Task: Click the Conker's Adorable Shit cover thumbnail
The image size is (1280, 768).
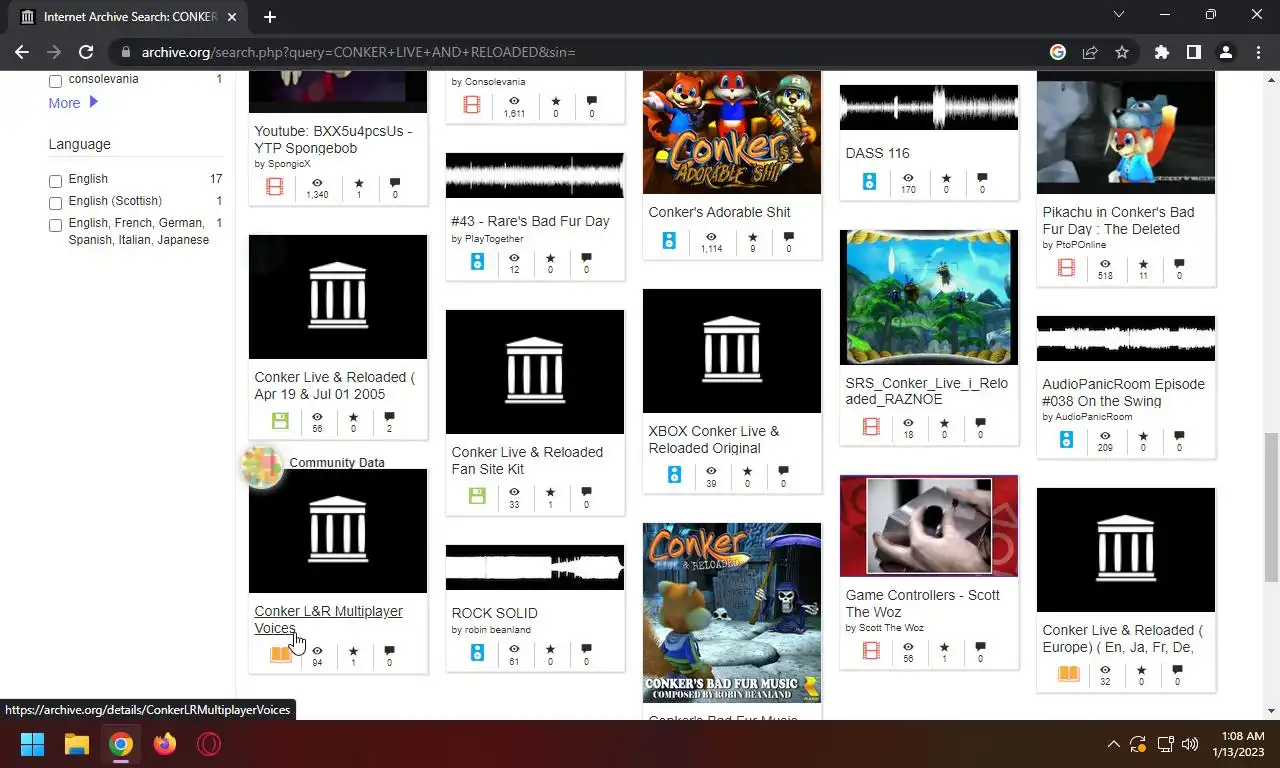Action: (x=731, y=132)
